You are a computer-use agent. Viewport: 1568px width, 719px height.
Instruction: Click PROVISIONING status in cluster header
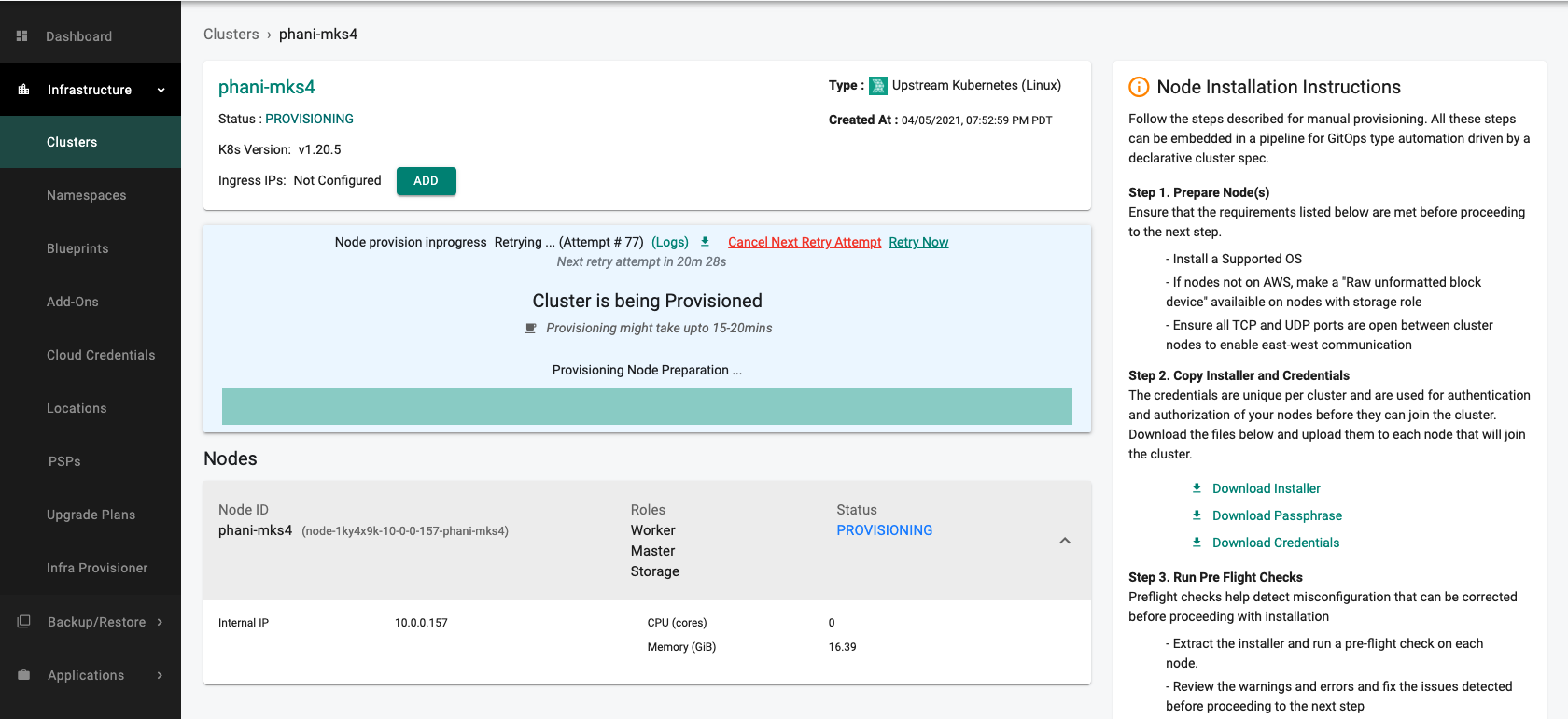(x=309, y=119)
